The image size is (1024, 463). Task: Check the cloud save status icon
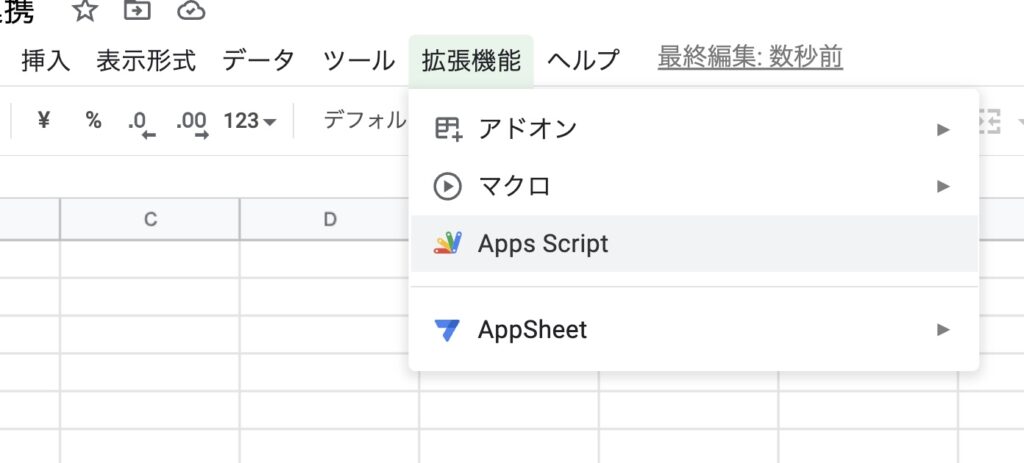click(x=190, y=12)
